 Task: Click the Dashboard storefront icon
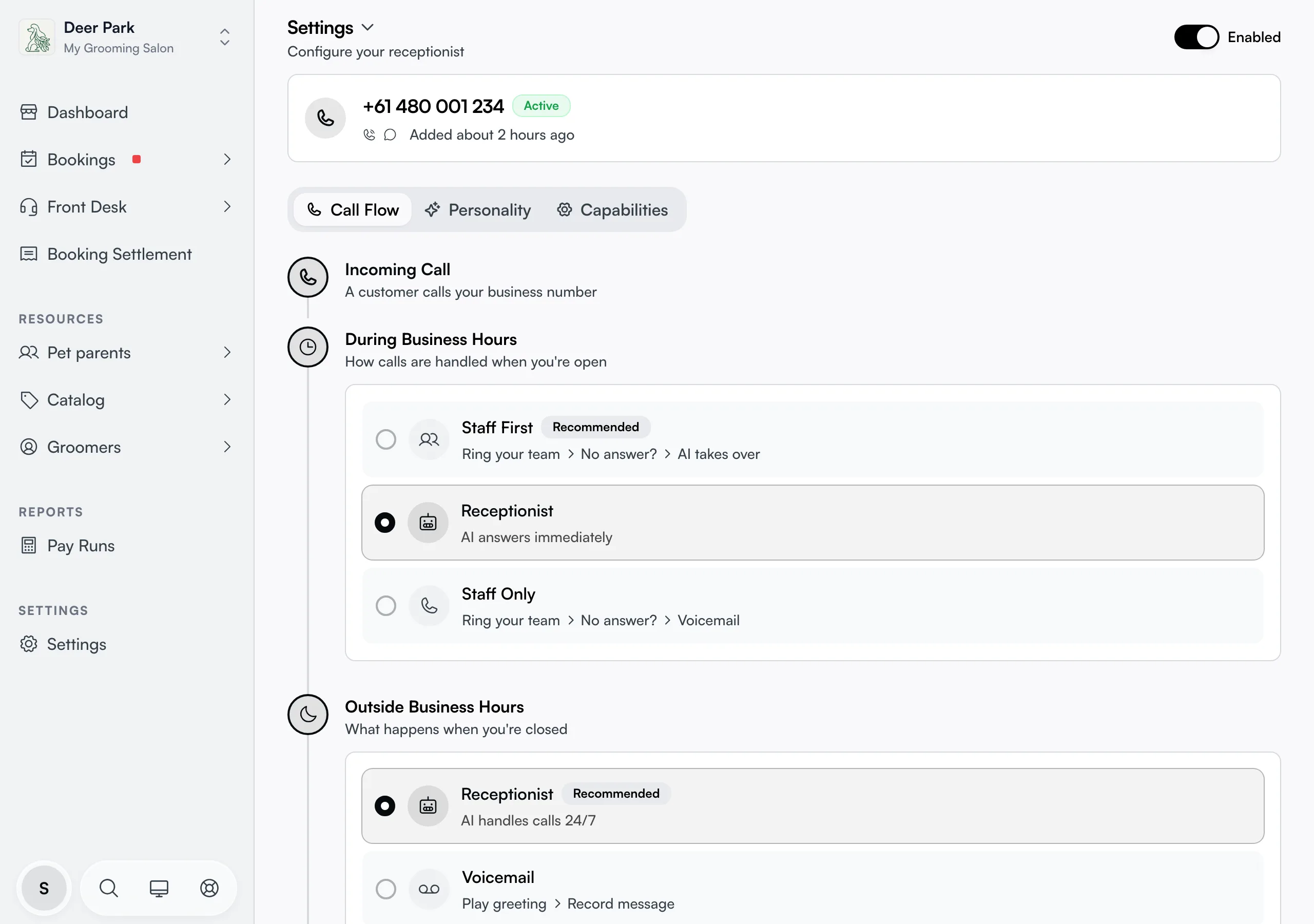point(29,112)
